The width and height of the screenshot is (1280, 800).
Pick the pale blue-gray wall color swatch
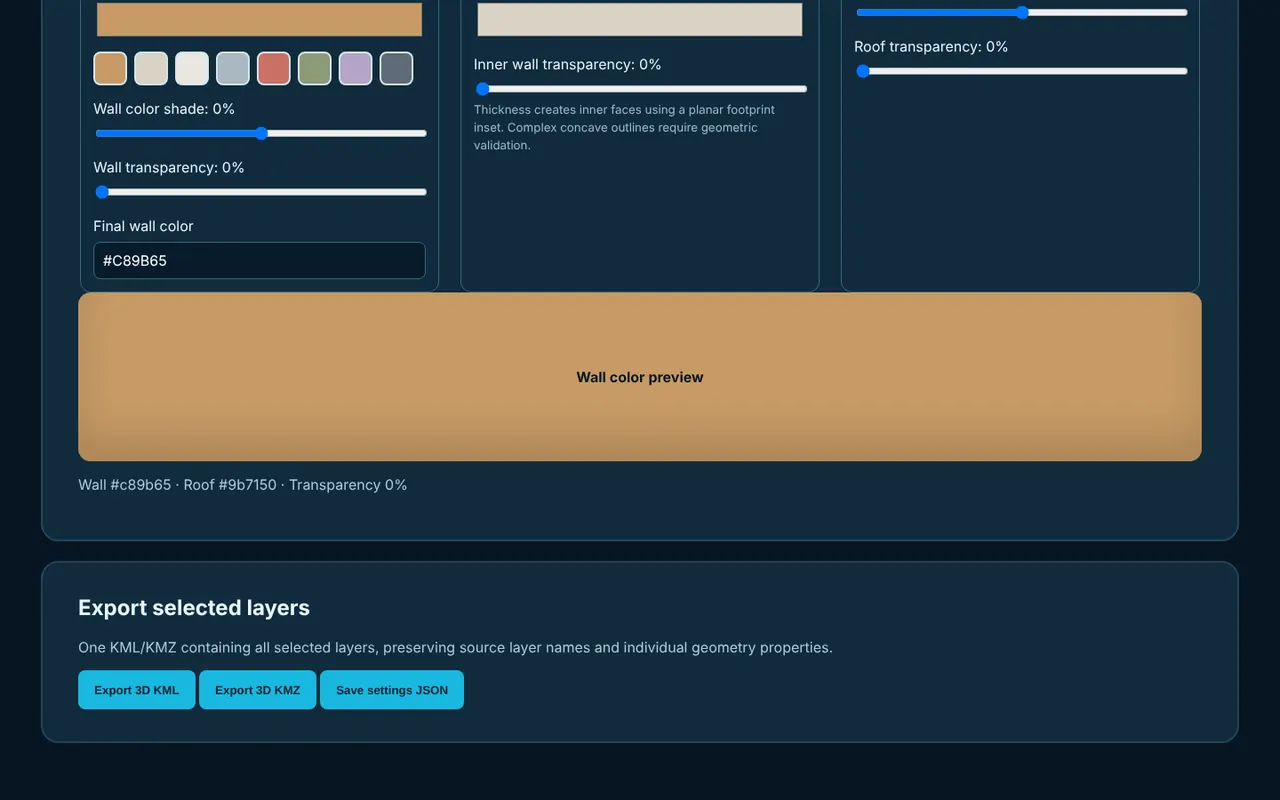coord(233,69)
